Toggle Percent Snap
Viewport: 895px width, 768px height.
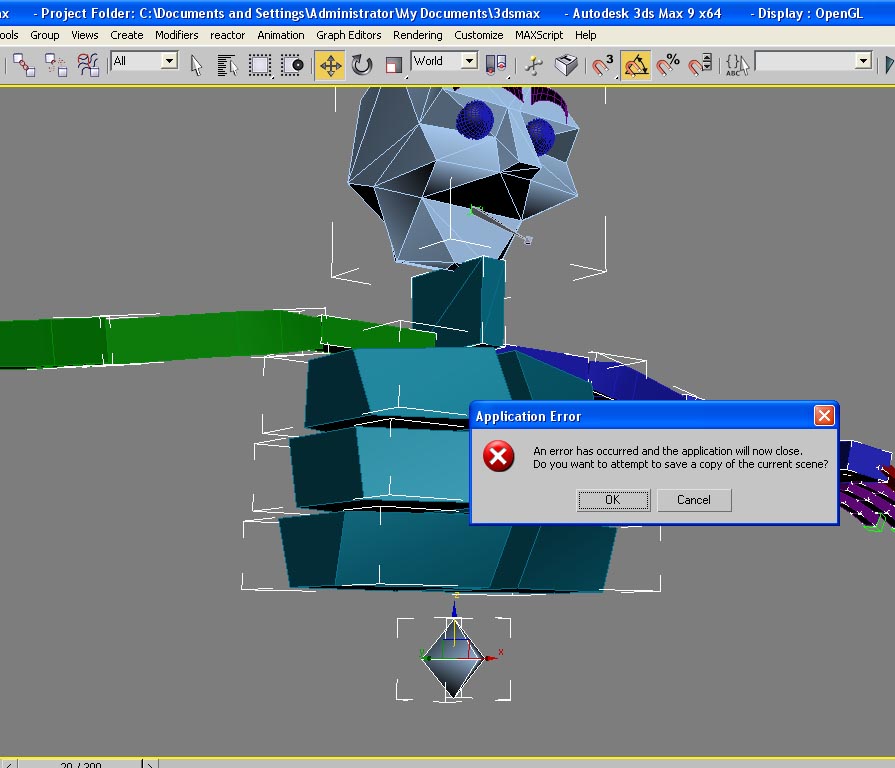668,65
